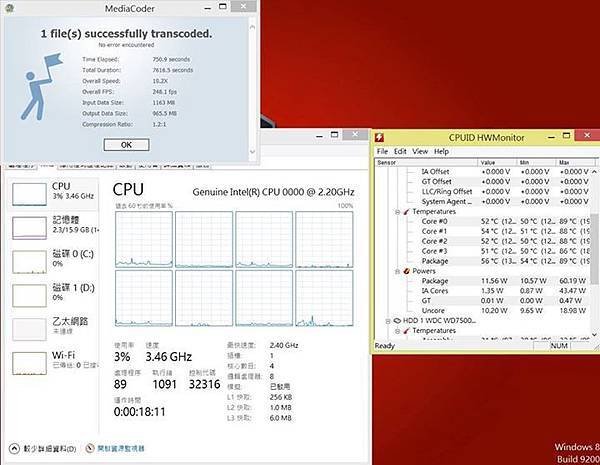Click the Resource Monitor gauge icon

pos(90,448)
